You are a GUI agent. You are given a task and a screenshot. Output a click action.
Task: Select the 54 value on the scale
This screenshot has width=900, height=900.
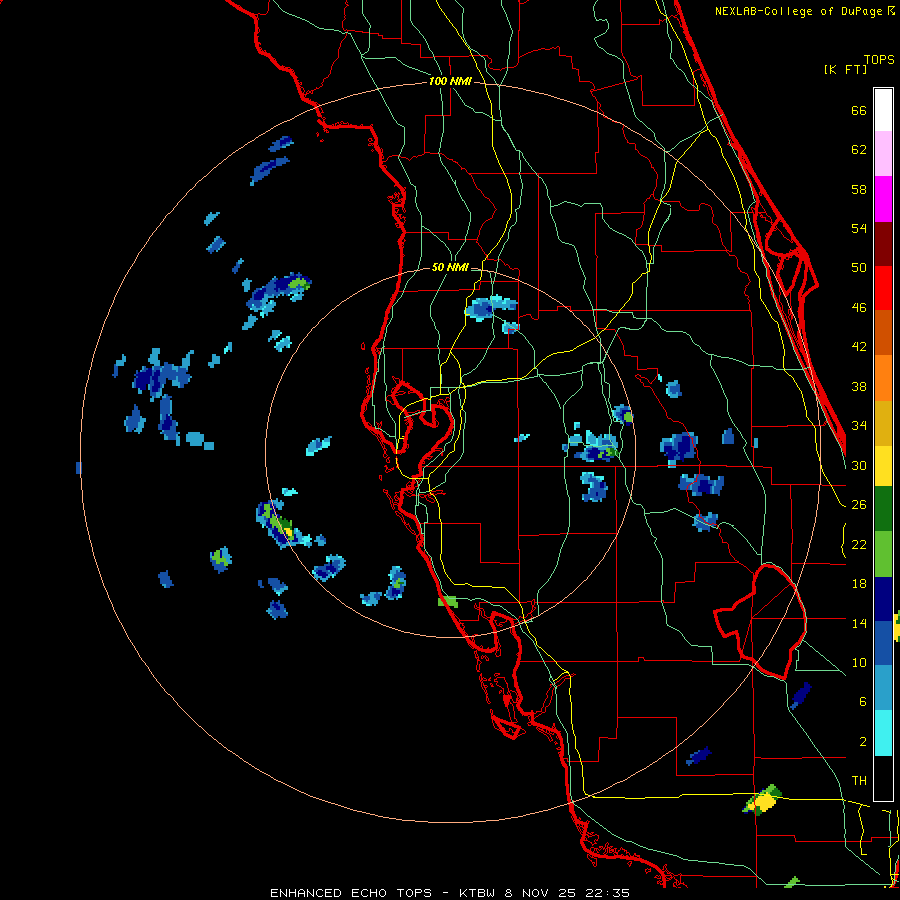[x=859, y=228]
